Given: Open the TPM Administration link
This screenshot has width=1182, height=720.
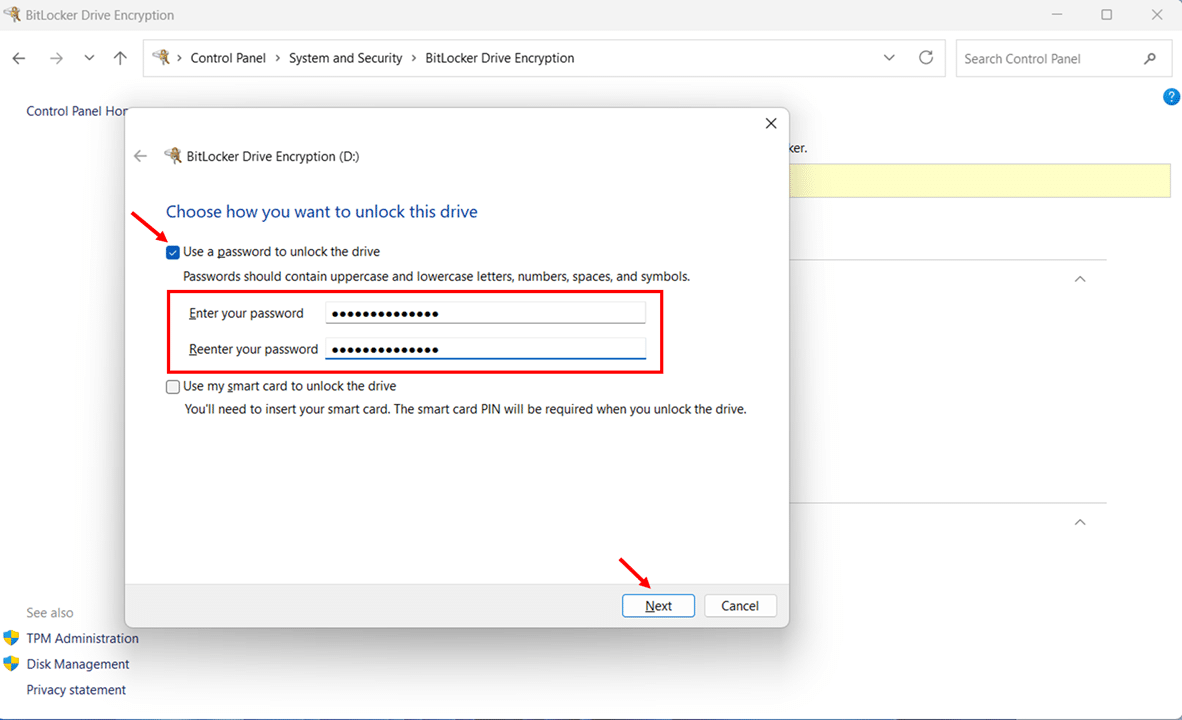Looking at the screenshot, I should click(x=83, y=638).
